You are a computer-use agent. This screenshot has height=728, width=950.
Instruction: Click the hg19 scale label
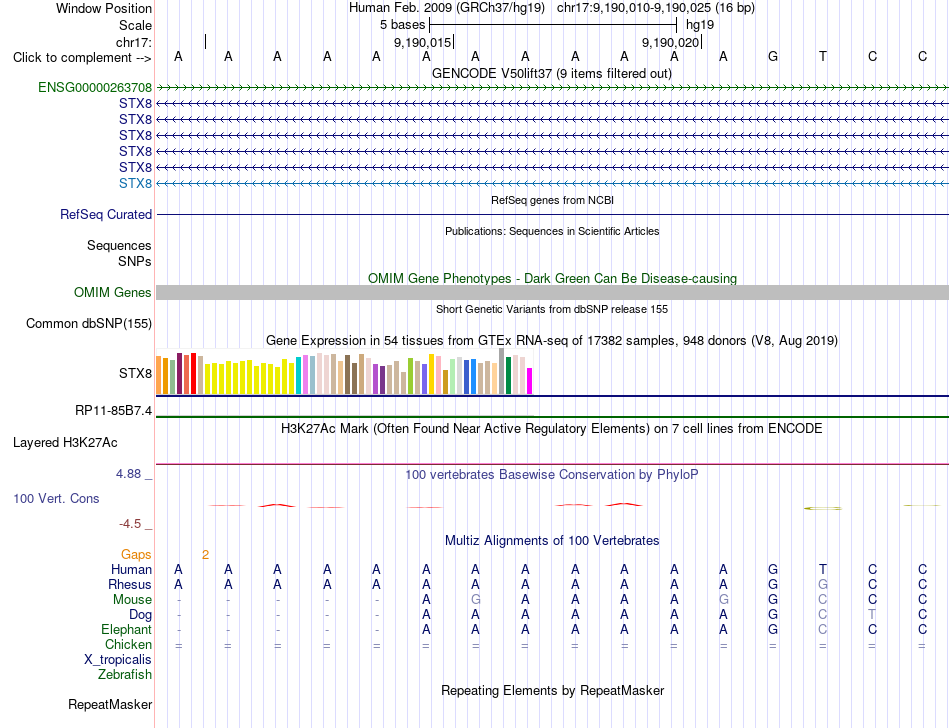[700, 25]
